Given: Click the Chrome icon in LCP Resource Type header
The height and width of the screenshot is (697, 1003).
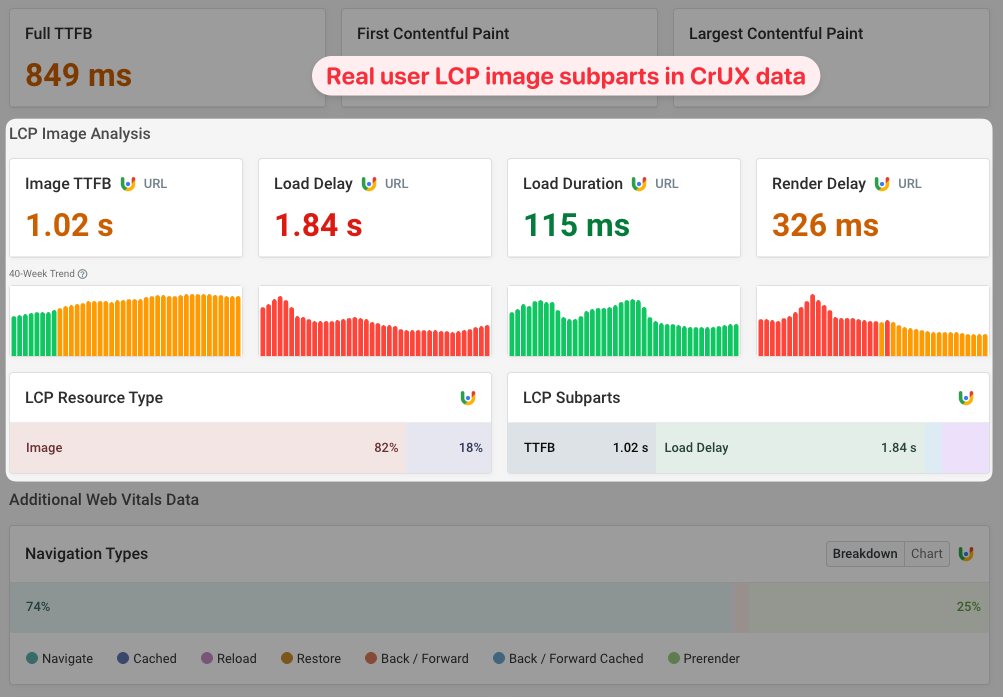Looking at the screenshot, I should (468, 397).
